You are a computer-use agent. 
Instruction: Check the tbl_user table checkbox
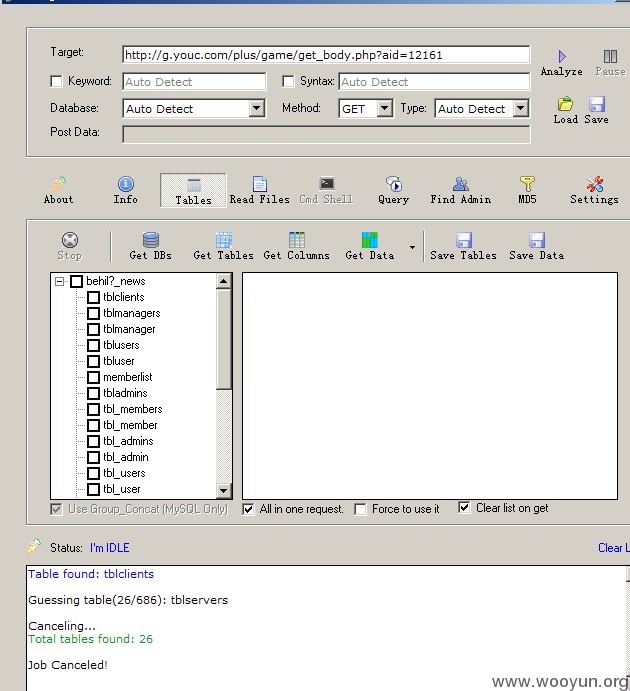93,490
